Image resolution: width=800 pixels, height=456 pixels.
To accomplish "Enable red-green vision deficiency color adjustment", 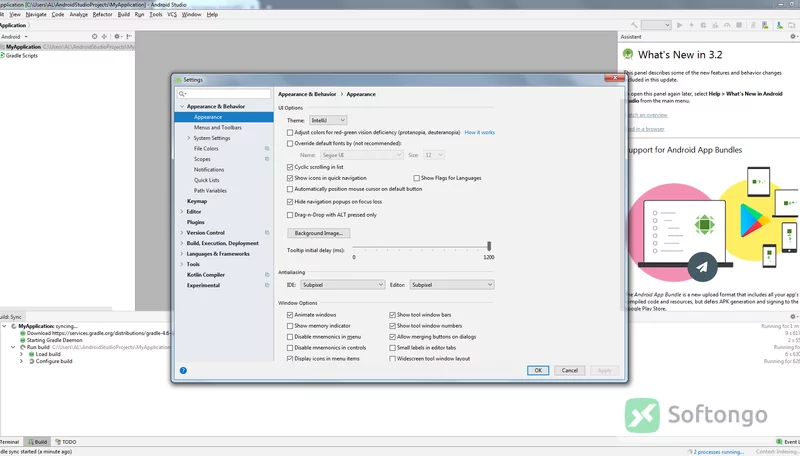I will pos(290,133).
